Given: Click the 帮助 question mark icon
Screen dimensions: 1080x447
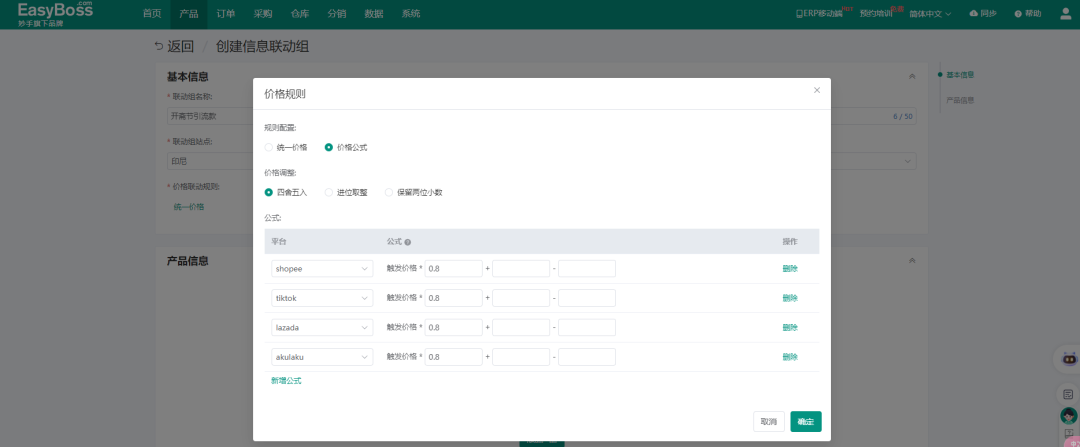Looking at the screenshot, I should pyautogui.click(x=1018, y=14).
